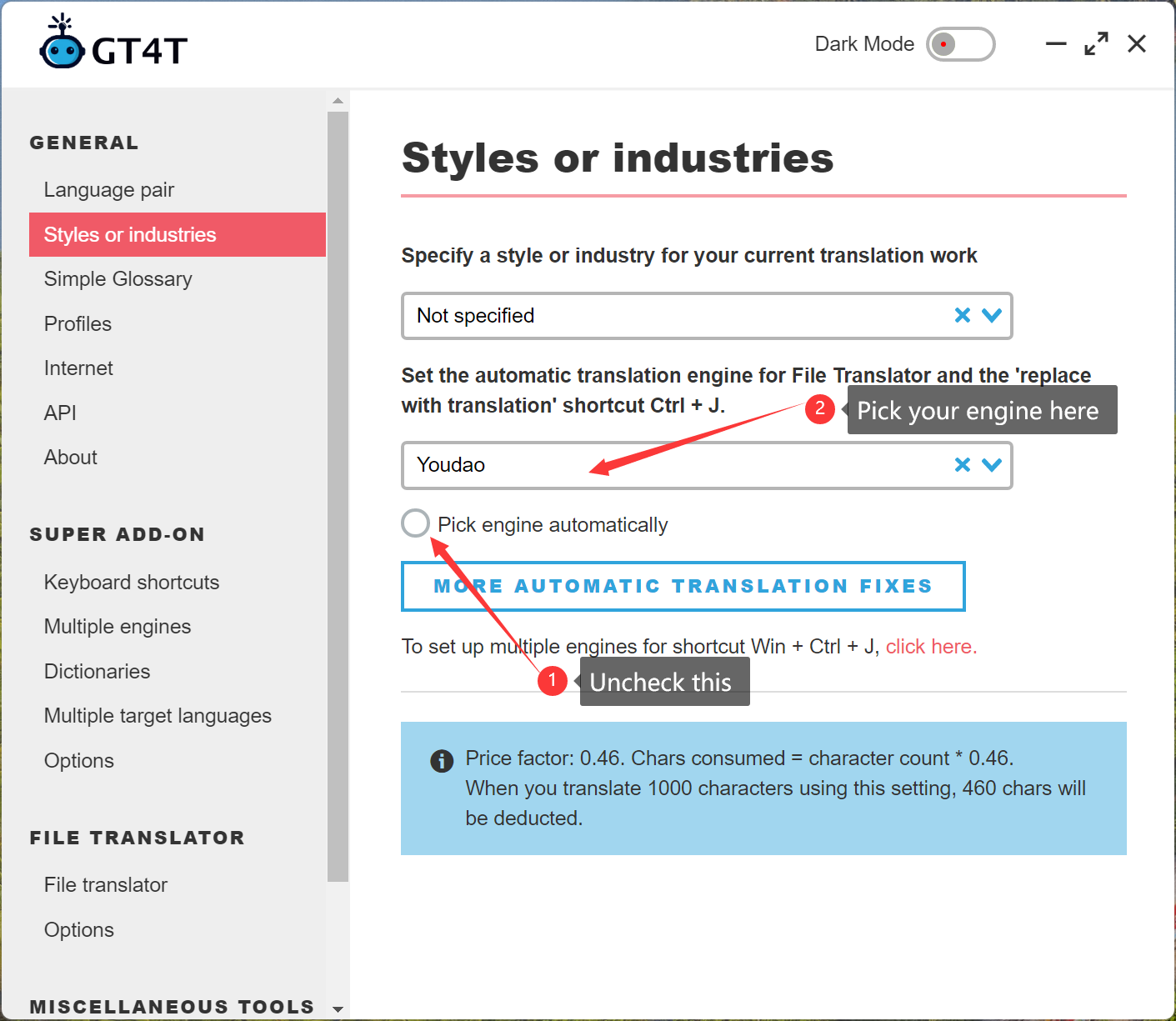Open Multiple engines in the sidebar

pos(118,627)
